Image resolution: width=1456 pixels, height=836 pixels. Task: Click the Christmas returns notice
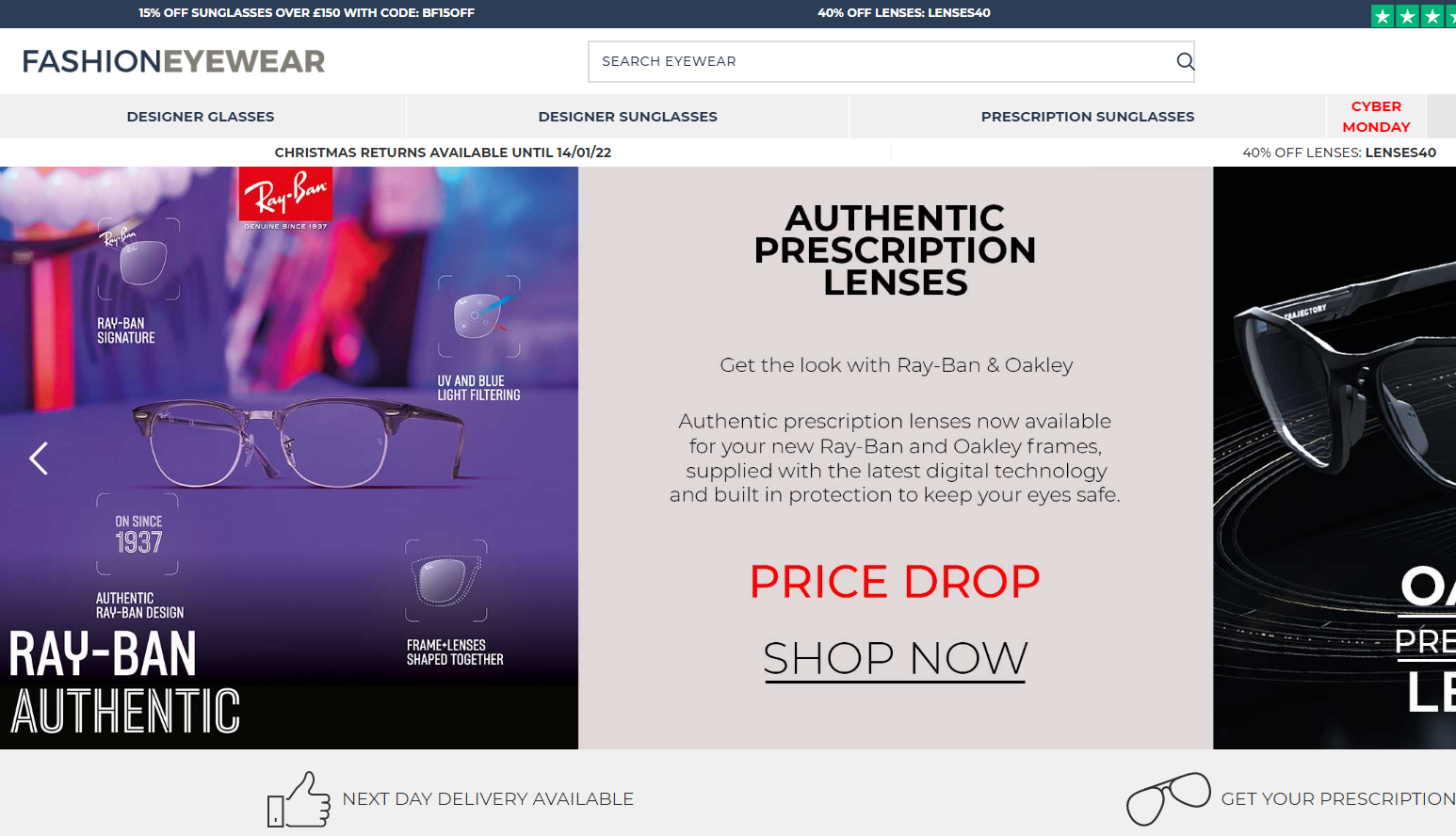(443, 153)
